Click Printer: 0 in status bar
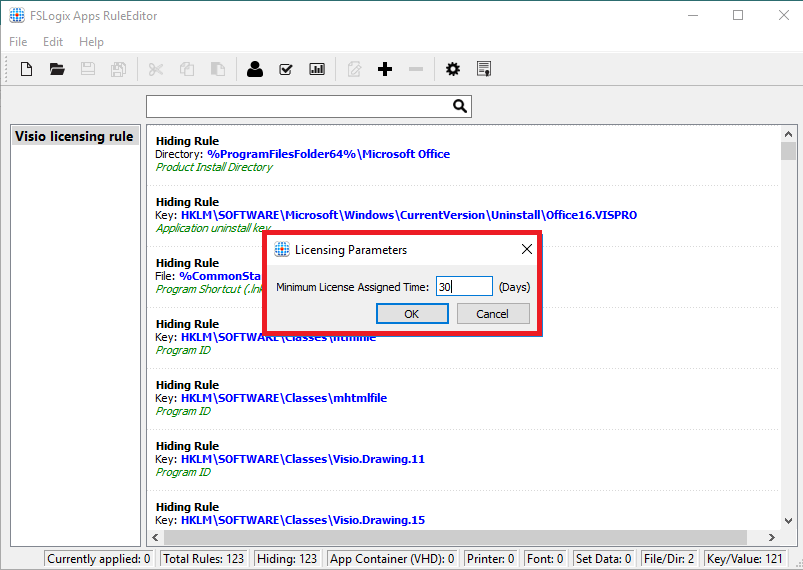This screenshot has height=570, width=803. [x=490, y=559]
